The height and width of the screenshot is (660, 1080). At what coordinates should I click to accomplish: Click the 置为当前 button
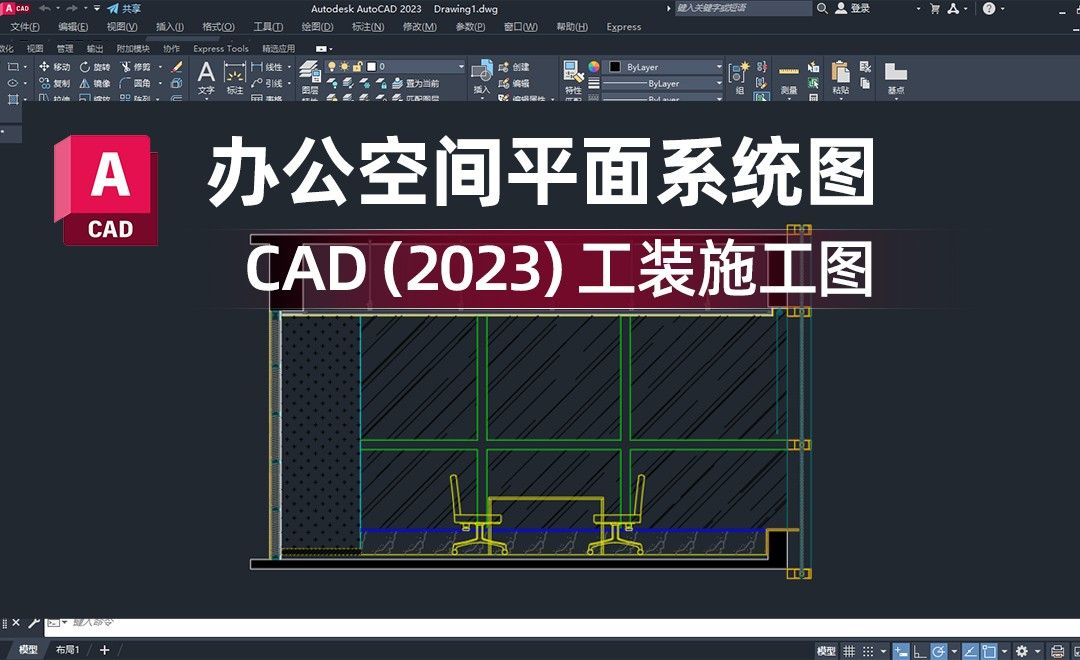420,84
